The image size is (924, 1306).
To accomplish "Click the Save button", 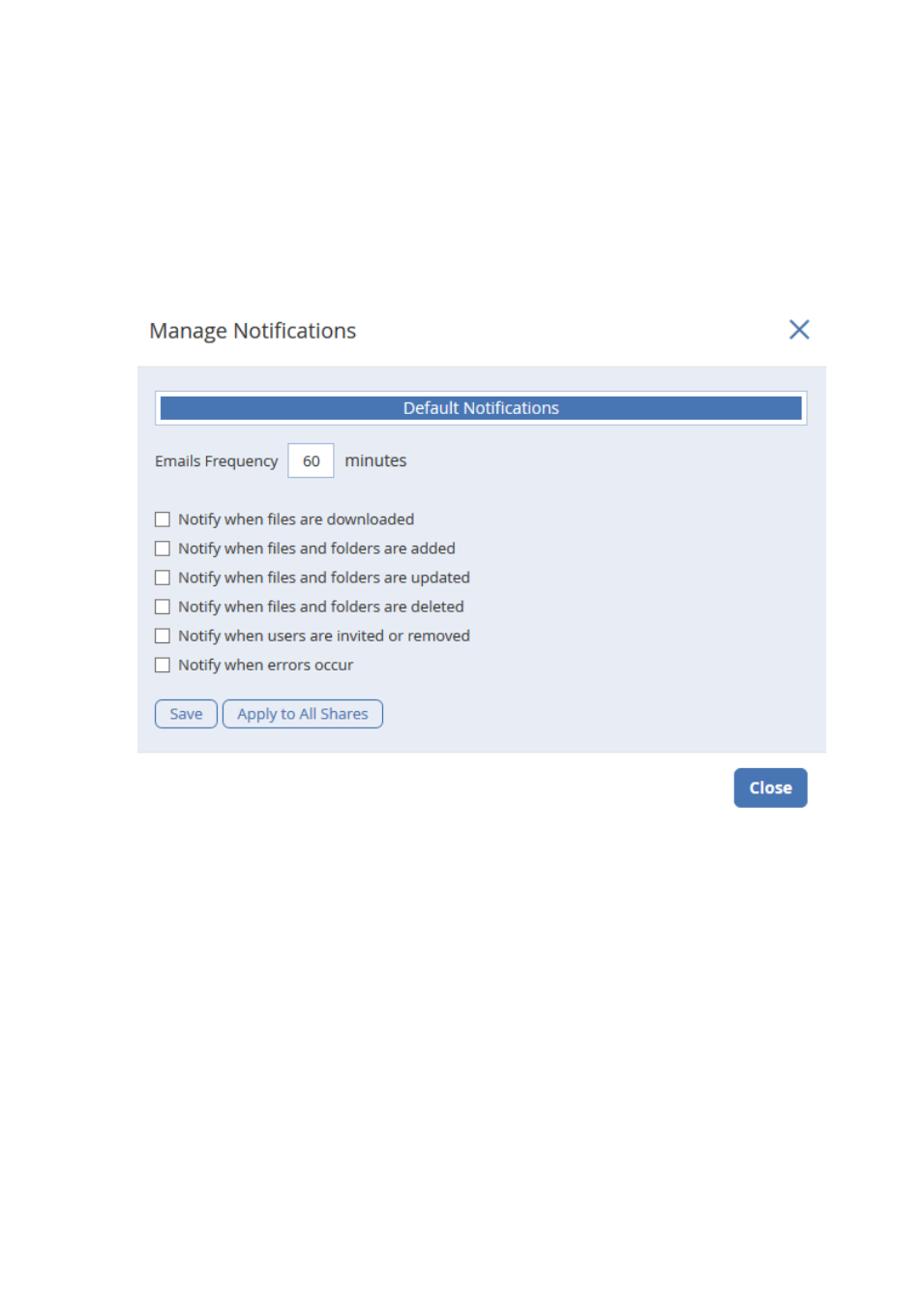I will [x=186, y=714].
